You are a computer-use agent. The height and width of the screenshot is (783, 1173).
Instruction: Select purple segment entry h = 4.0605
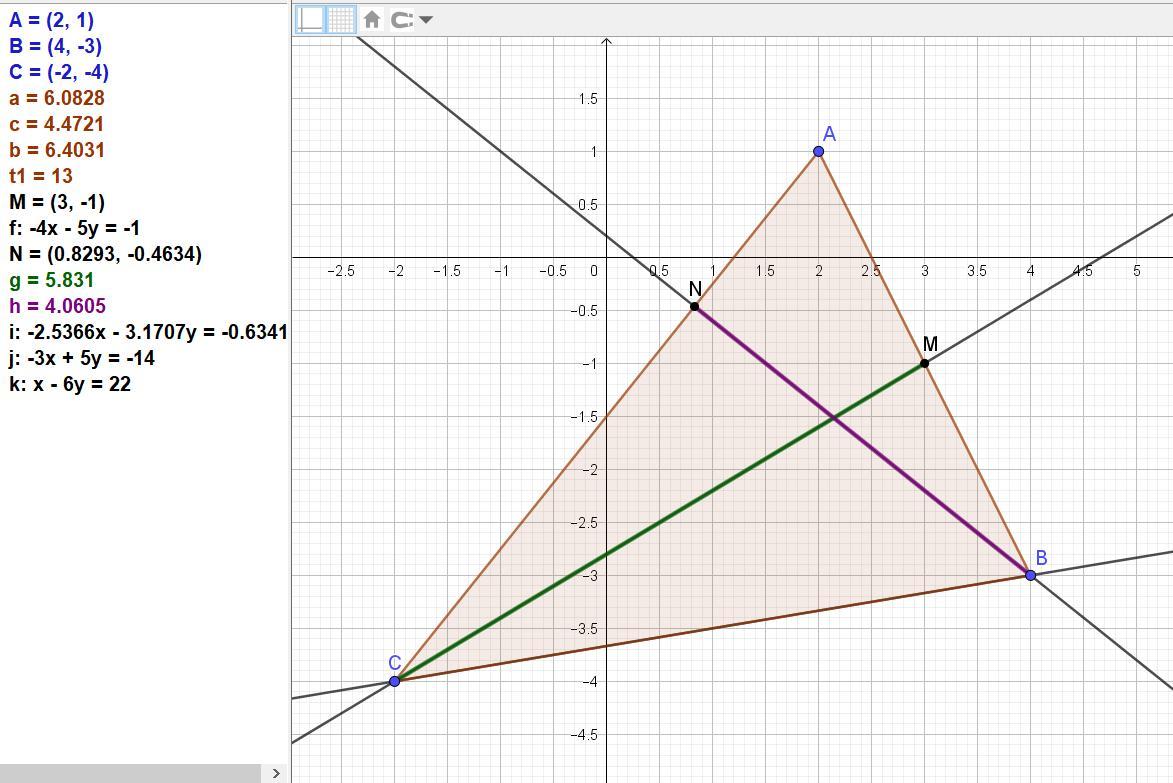[57, 306]
